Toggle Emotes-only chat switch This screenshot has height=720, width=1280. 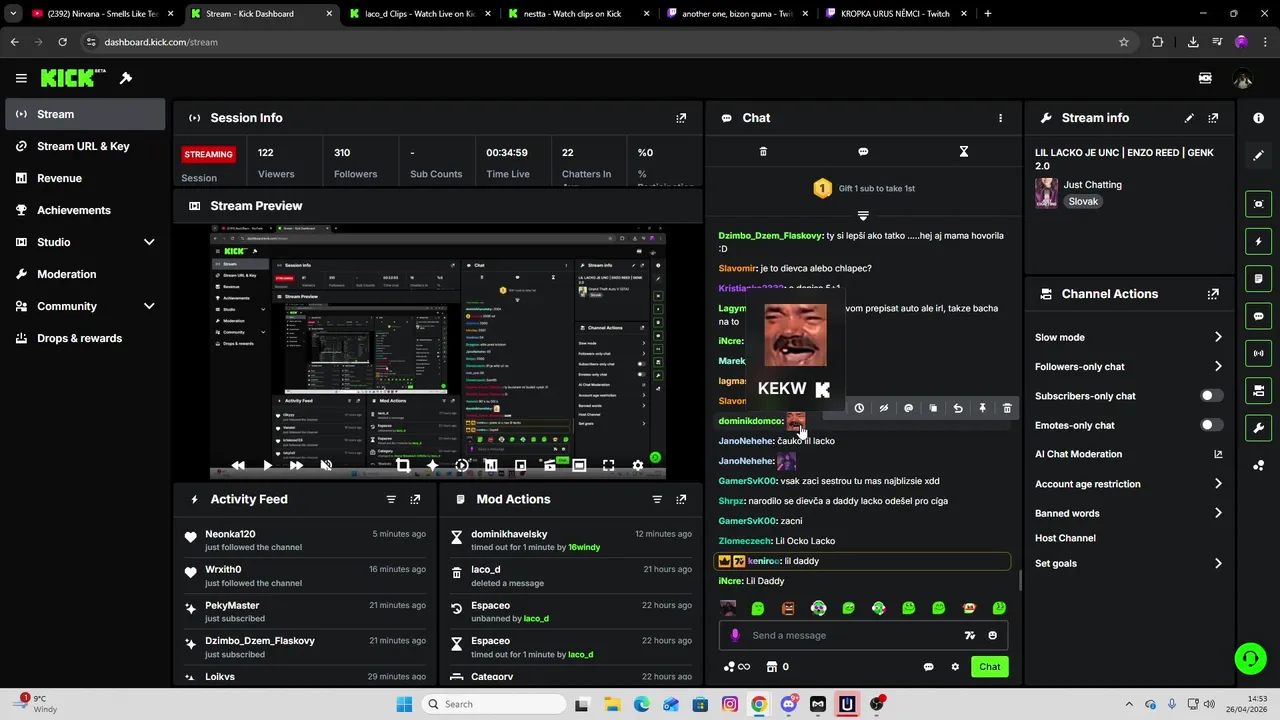[x=1211, y=425]
